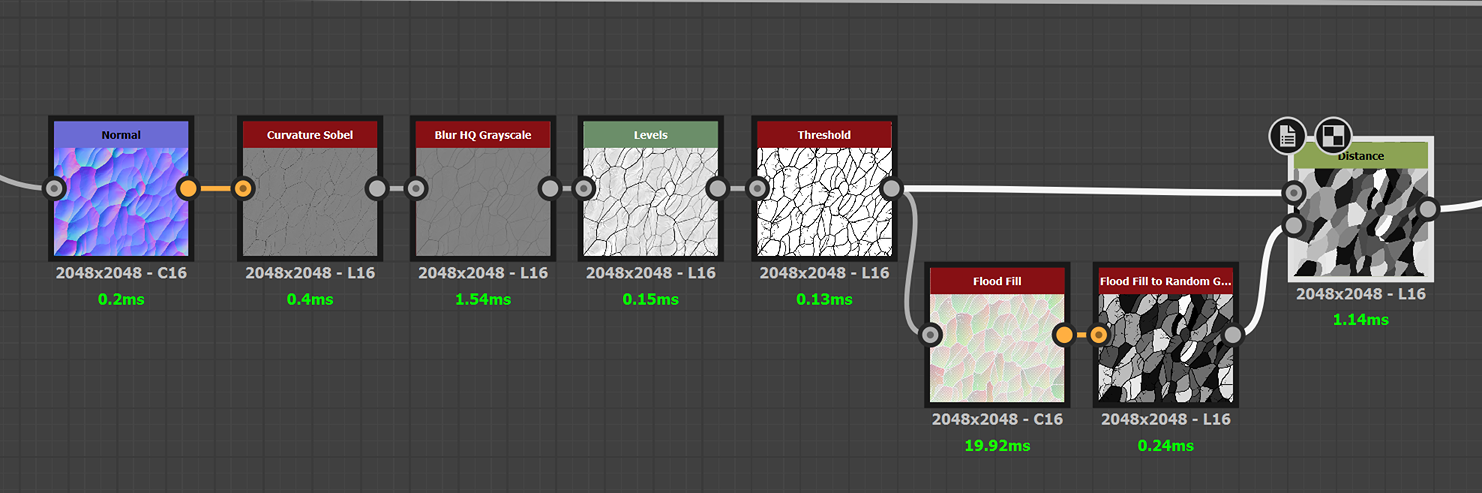Click the Normal node title bar

coord(121,135)
